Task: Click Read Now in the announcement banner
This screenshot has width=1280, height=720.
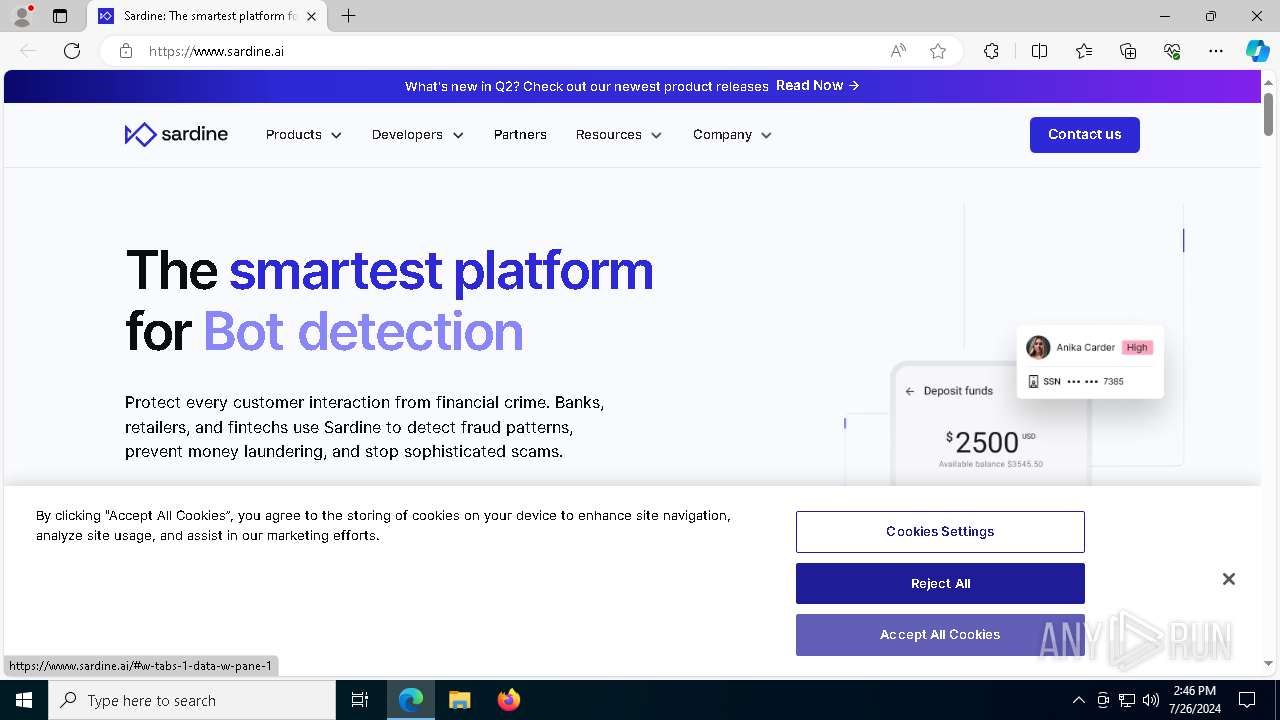Action: pos(817,86)
